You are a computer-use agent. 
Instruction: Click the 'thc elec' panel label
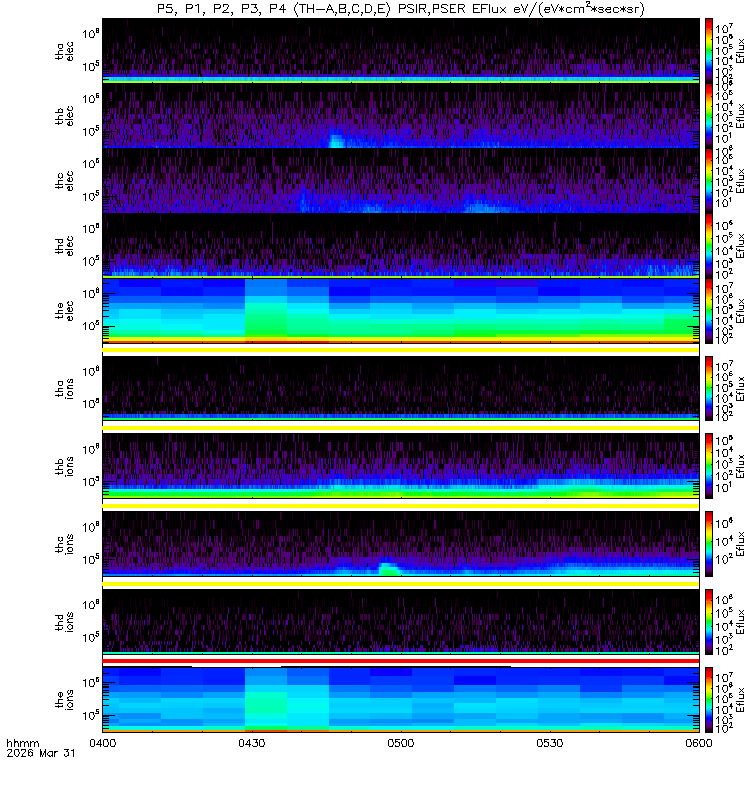click(x=64, y=181)
